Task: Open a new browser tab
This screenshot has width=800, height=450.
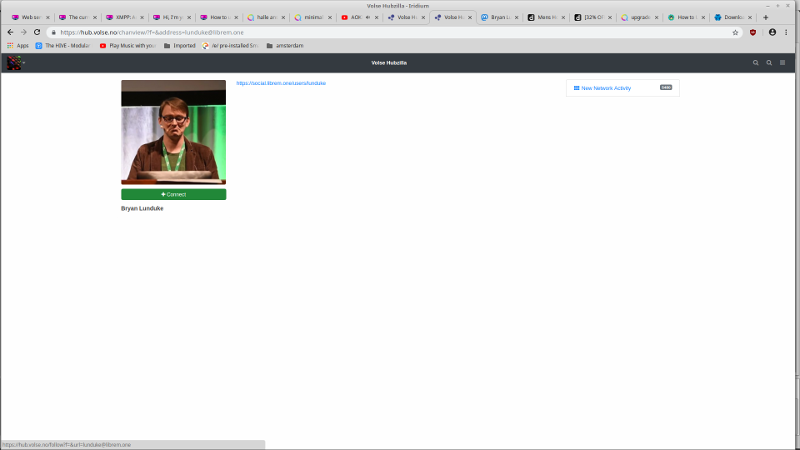Action: (766, 17)
